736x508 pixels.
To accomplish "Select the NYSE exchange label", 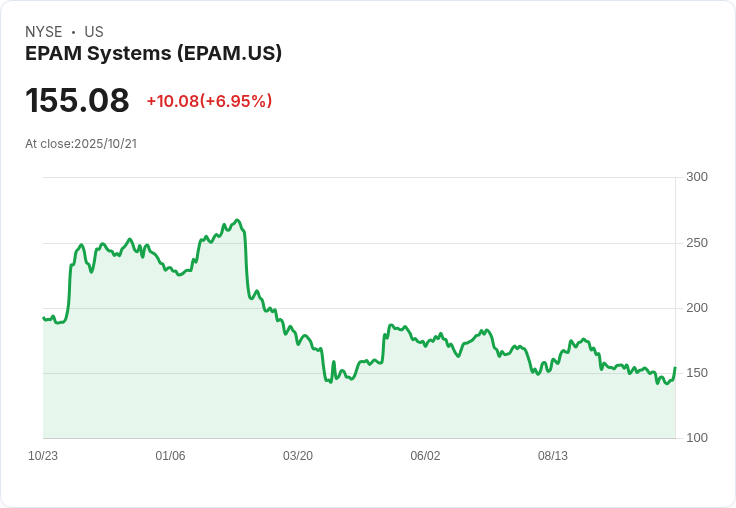I will pos(44,32).
